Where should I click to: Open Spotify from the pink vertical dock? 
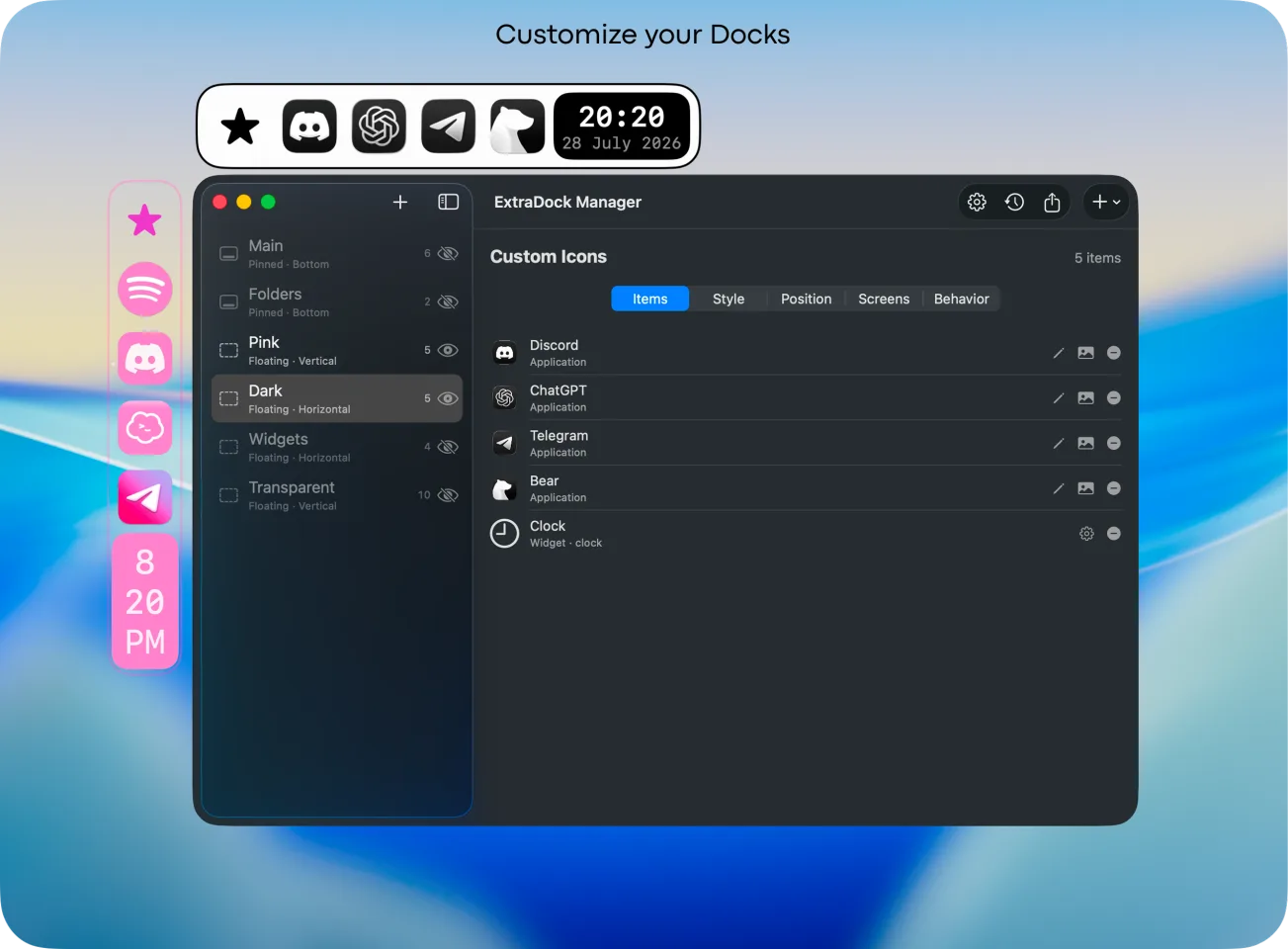pyautogui.click(x=145, y=289)
